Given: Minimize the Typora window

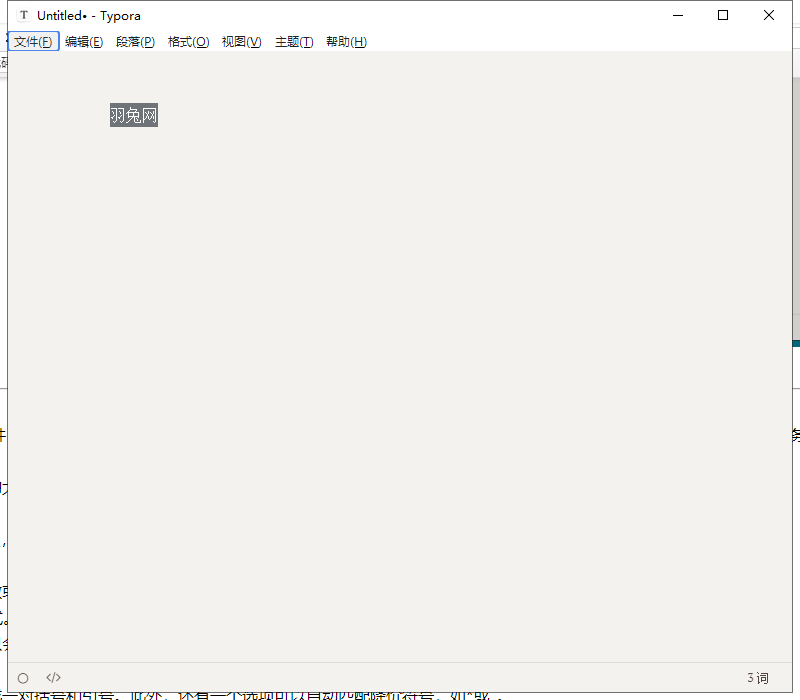Looking at the screenshot, I should point(678,15).
